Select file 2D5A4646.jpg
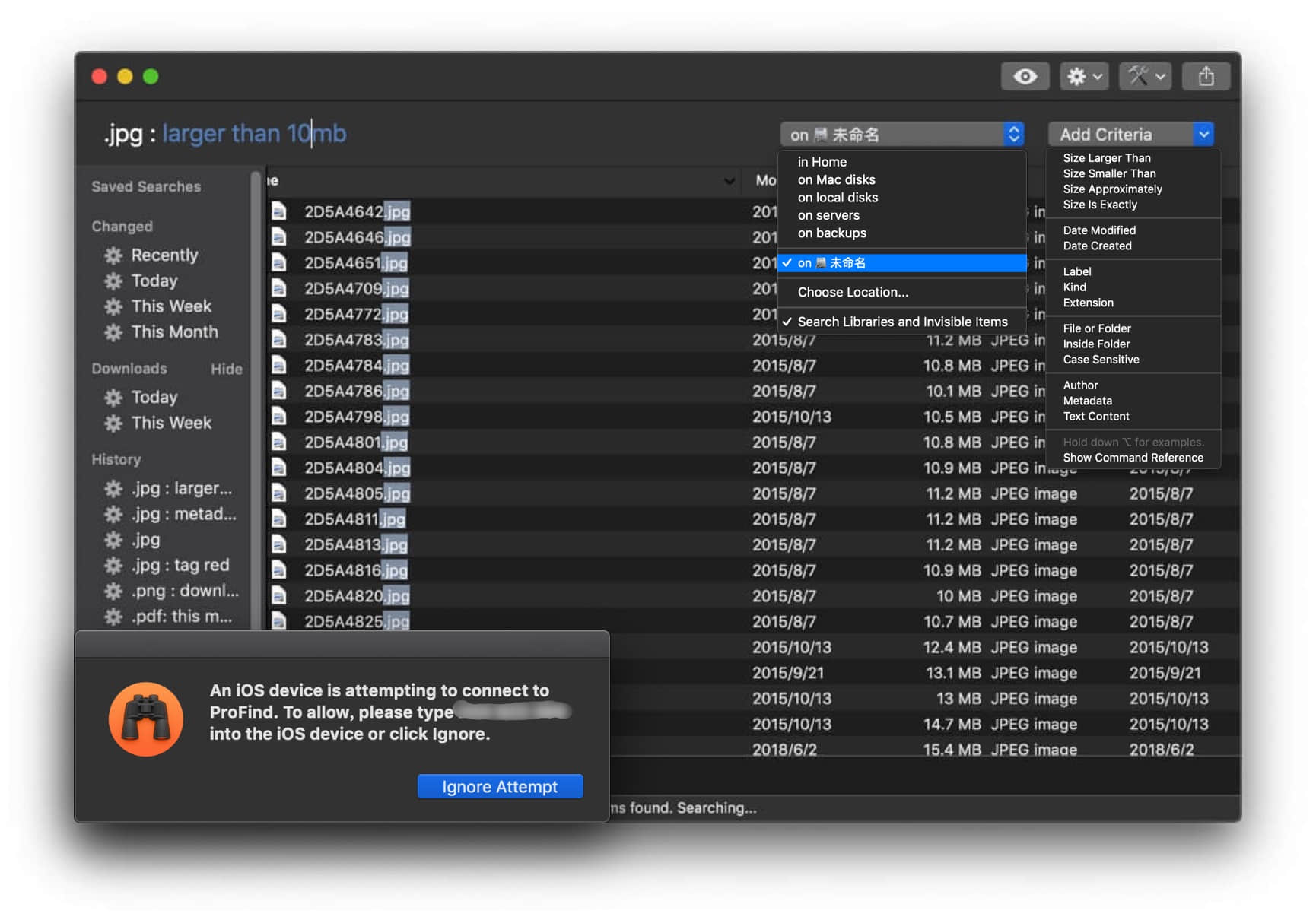The height and width of the screenshot is (920, 1316). pyautogui.click(x=357, y=237)
